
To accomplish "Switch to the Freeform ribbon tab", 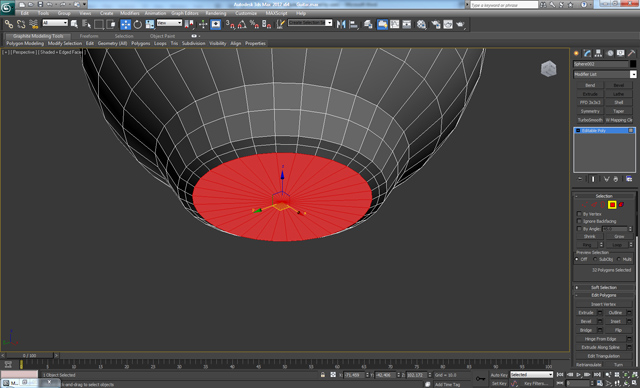I will (x=89, y=36).
